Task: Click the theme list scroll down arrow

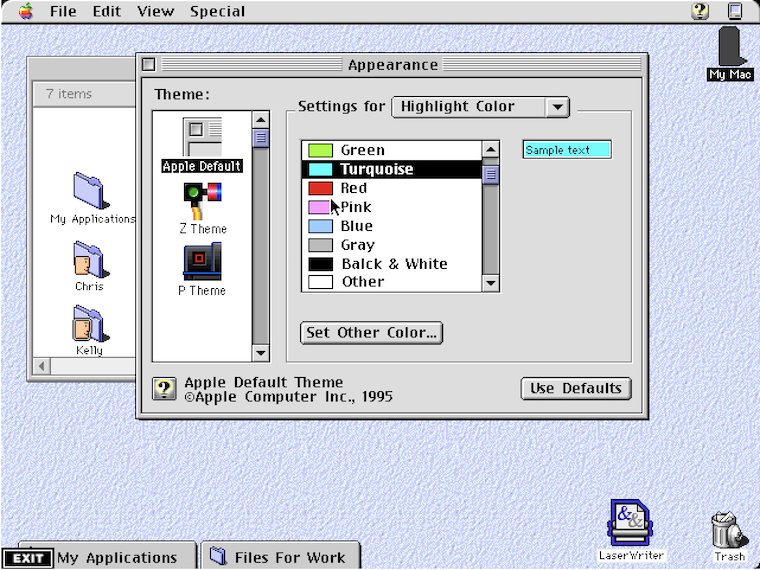Action: tap(261, 353)
